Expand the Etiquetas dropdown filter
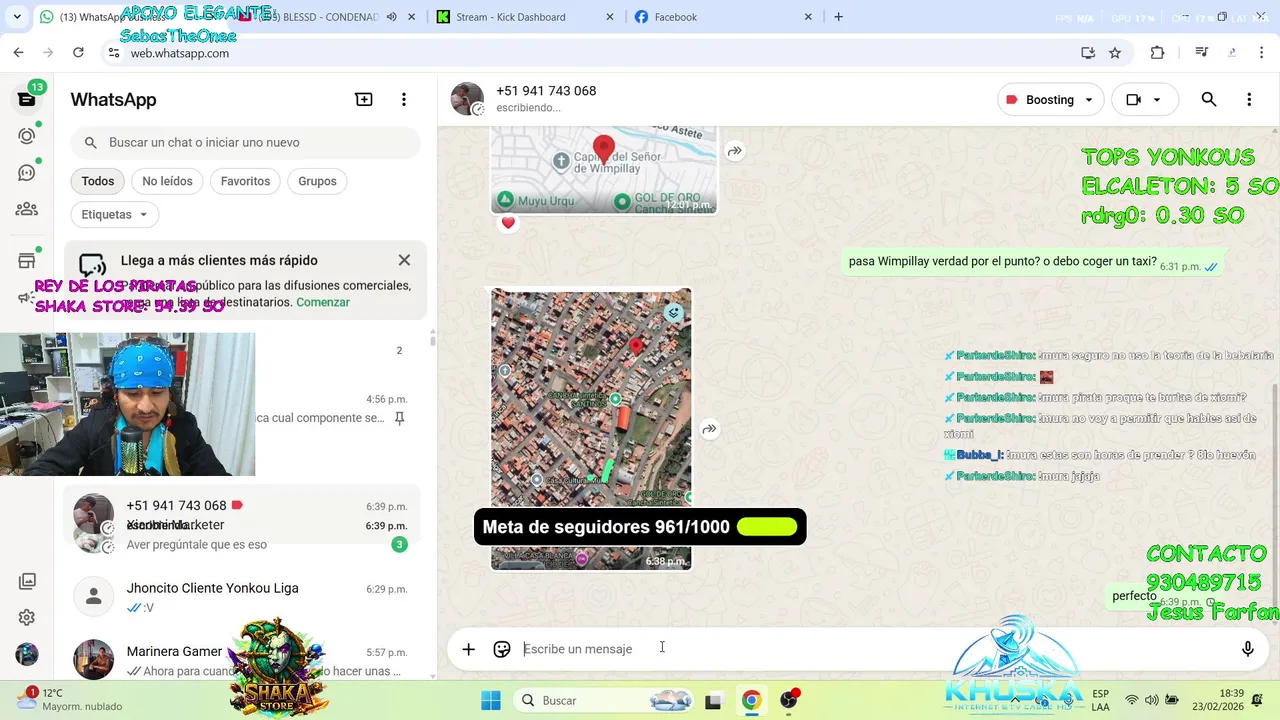Image resolution: width=1280 pixels, height=720 pixels. tap(115, 214)
